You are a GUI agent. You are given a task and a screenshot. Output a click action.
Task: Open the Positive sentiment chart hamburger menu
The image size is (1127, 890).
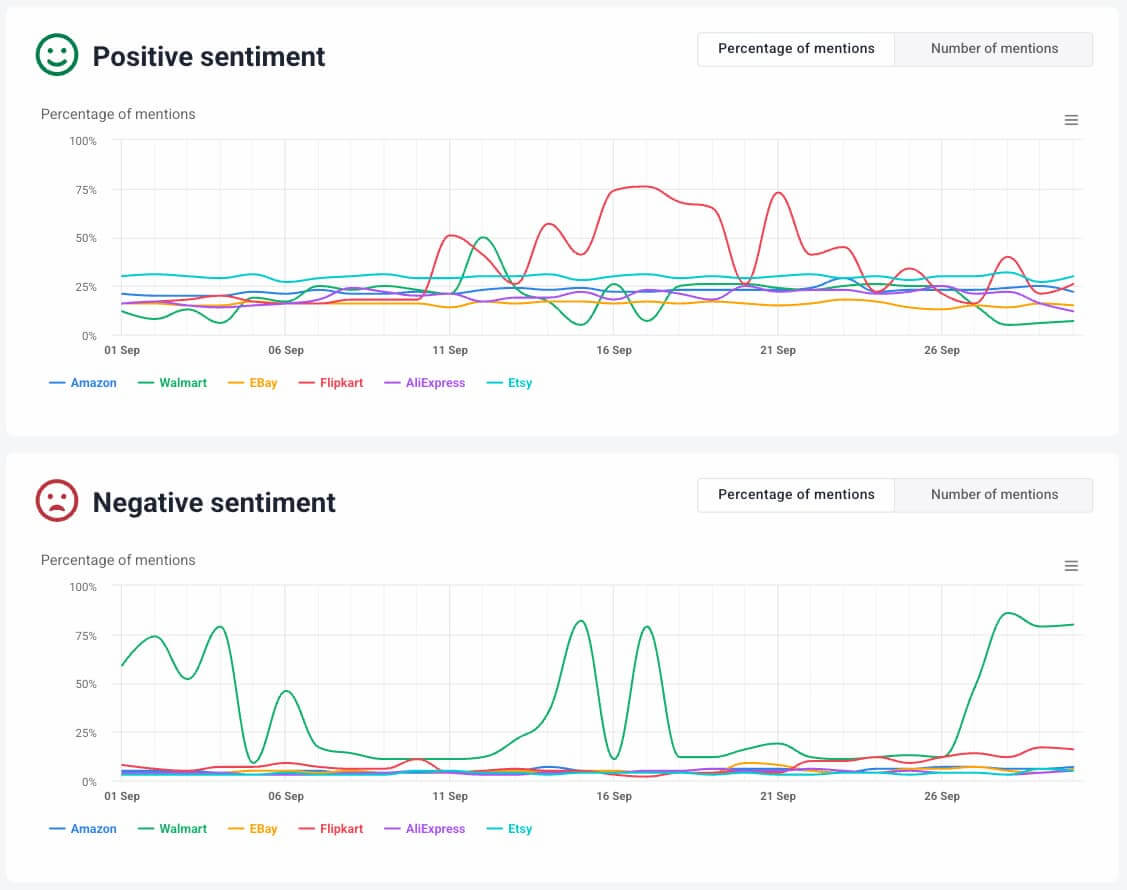coord(1071,120)
